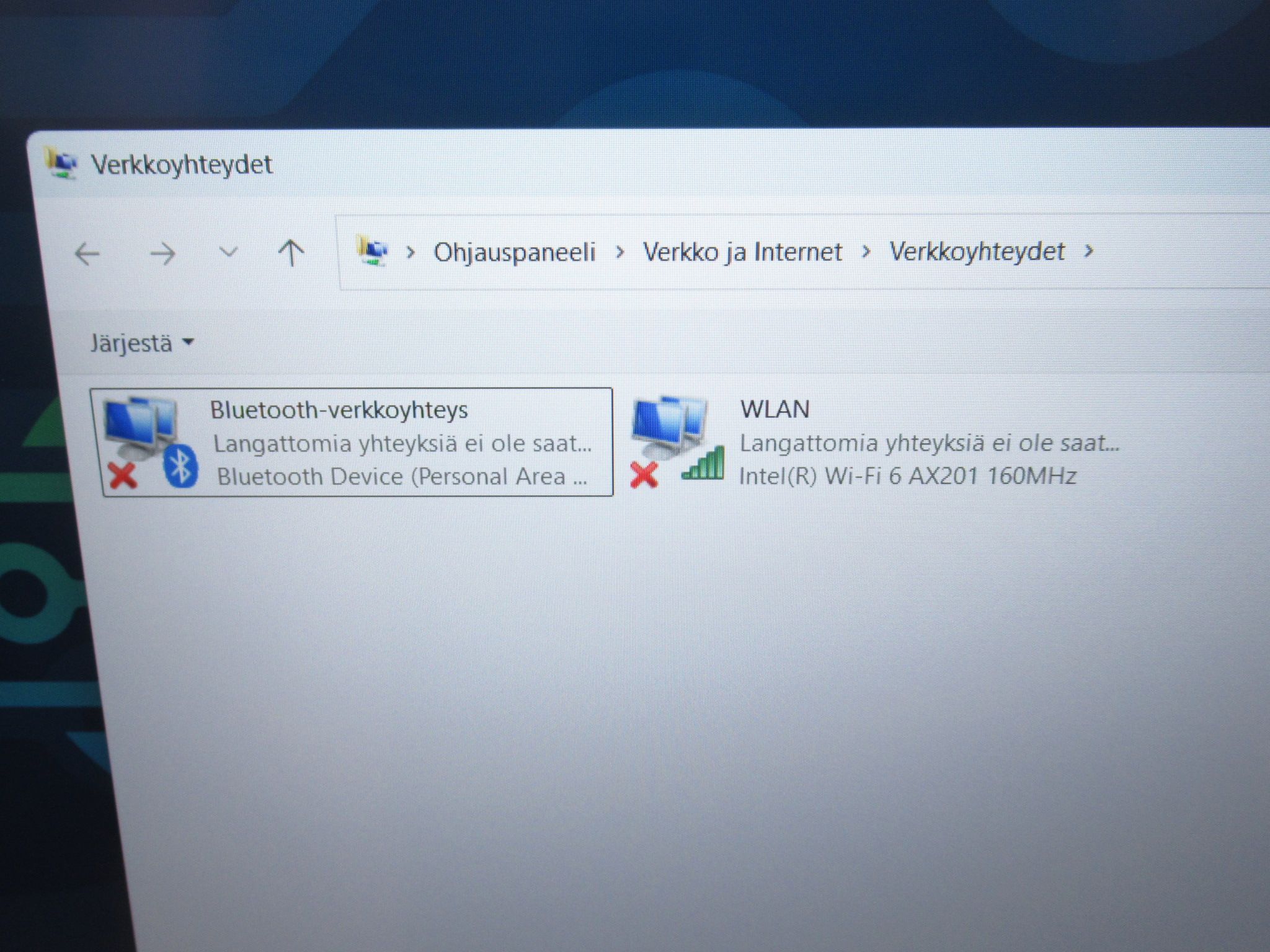This screenshot has width=1270, height=952.
Task: Select the Bluetooth-verkkoyhteys adapter icon
Action: pyautogui.click(x=151, y=443)
